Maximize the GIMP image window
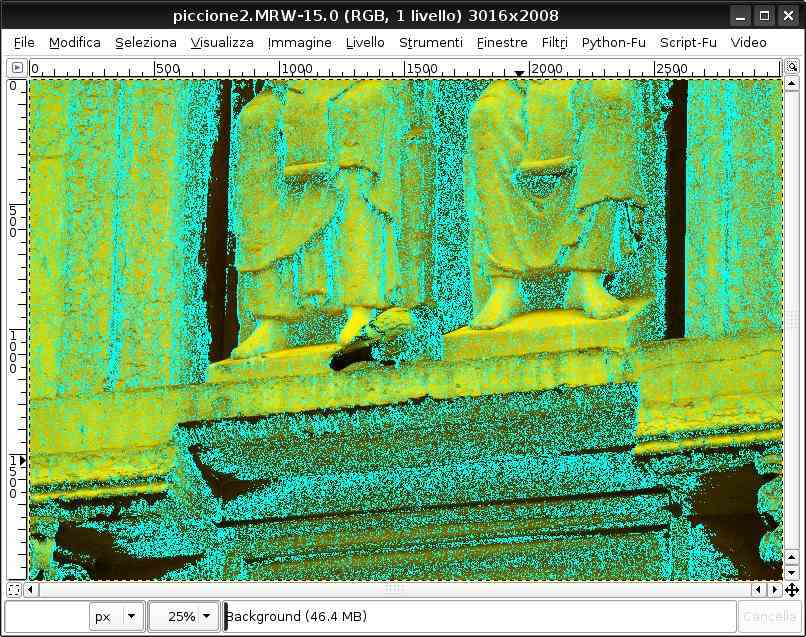This screenshot has height=637, width=806. 764,15
